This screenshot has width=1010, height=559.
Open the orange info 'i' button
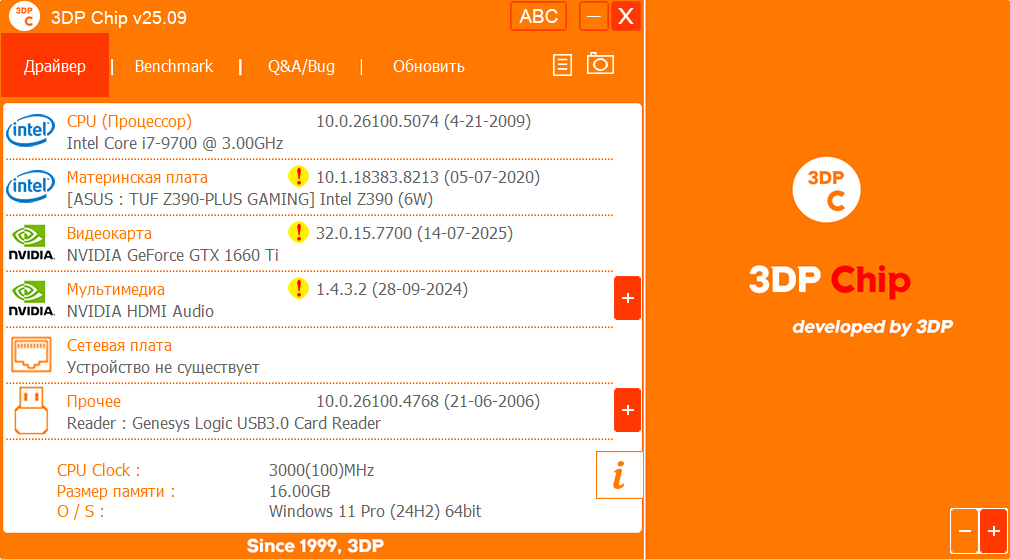619,475
